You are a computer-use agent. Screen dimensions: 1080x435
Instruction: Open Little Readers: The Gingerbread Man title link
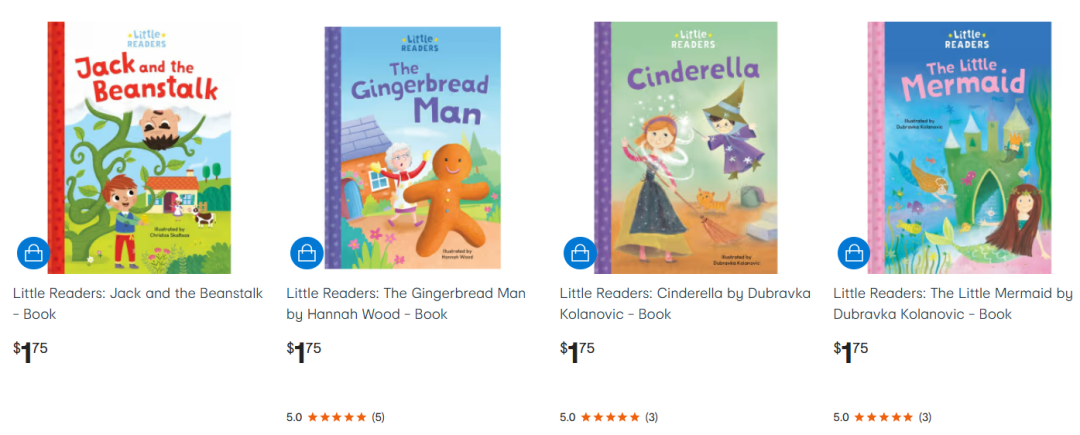(x=406, y=304)
